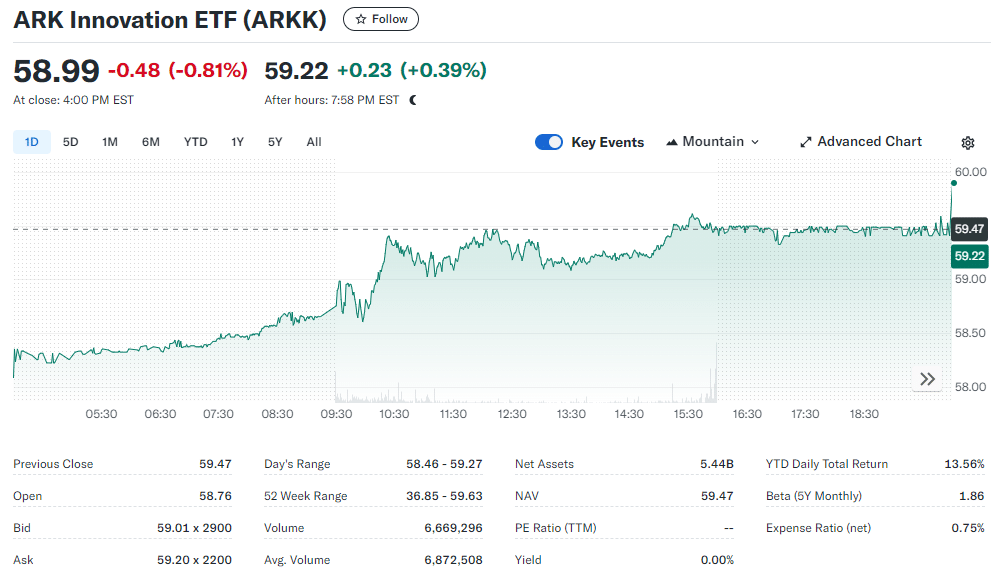Click the NAV label
This screenshot has width=1003, height=585.
coord(527,496)
